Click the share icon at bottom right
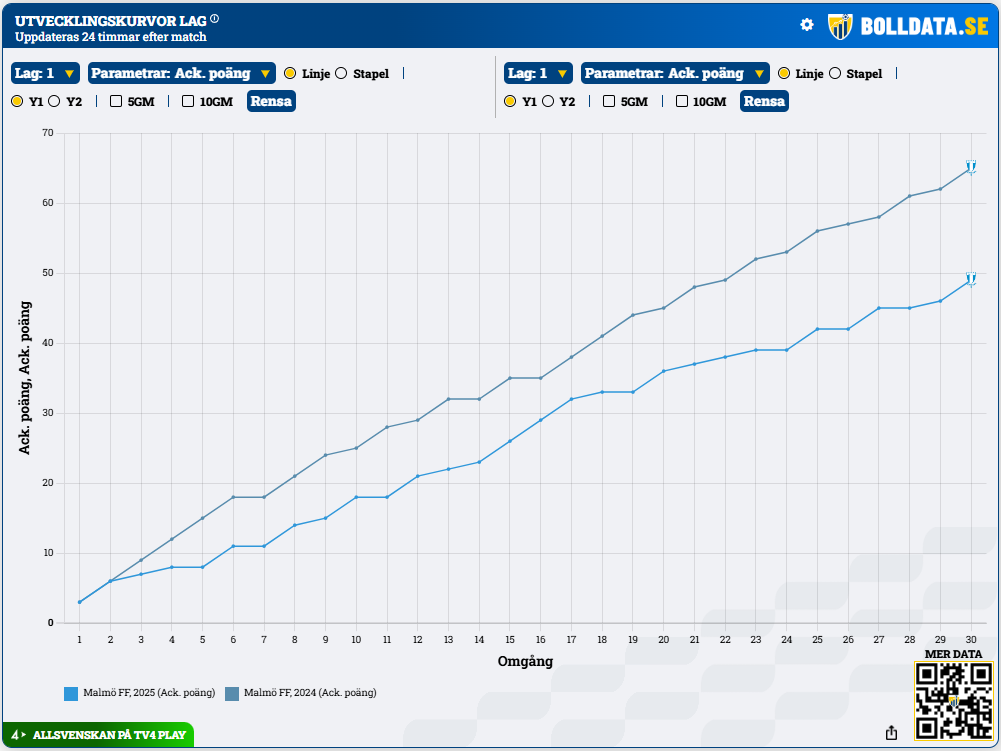The image size is (1001, 751). pyautogui.click(x=891, y=733)
